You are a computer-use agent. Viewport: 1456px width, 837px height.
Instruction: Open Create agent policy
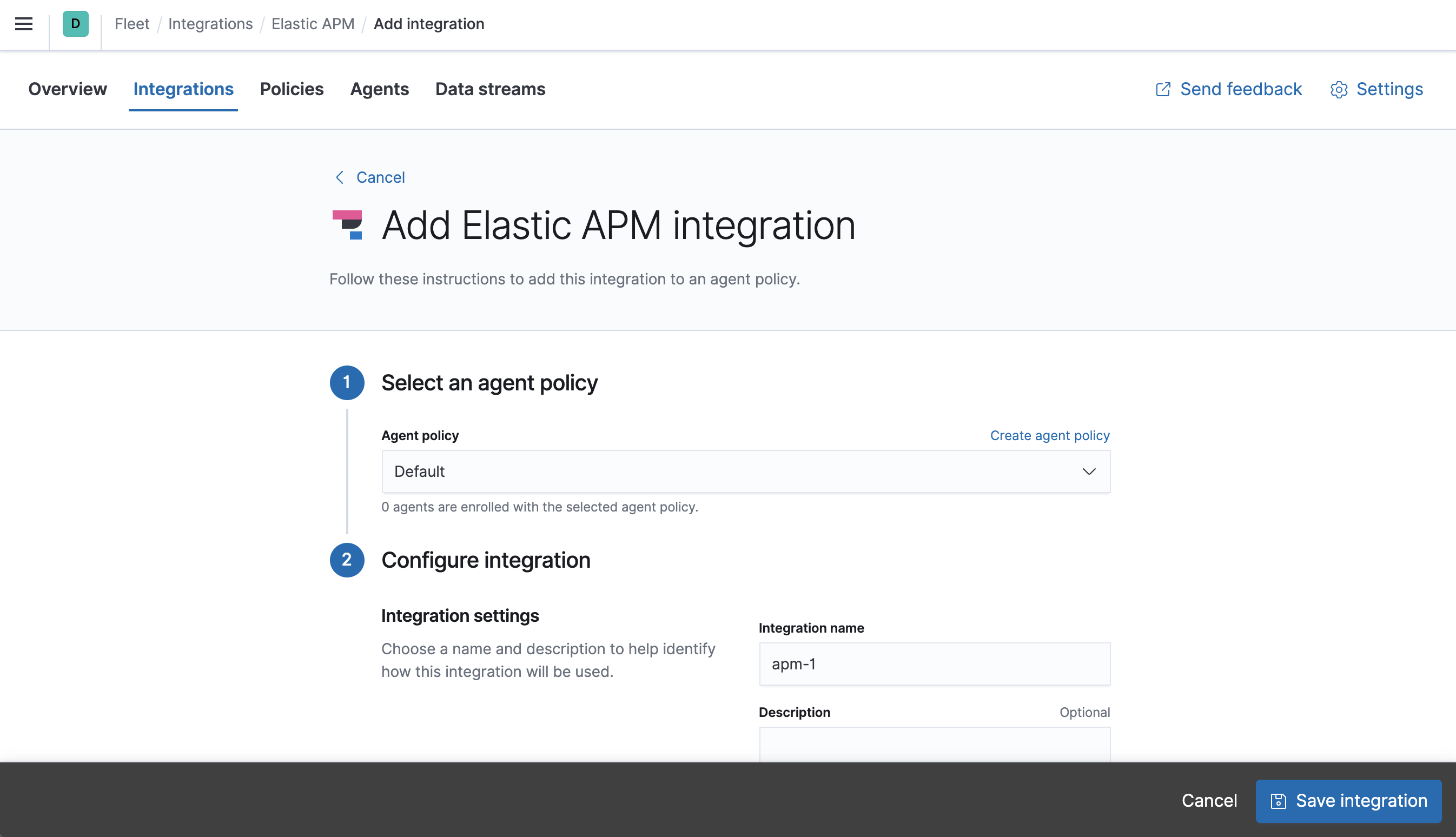coord(1049,435)
